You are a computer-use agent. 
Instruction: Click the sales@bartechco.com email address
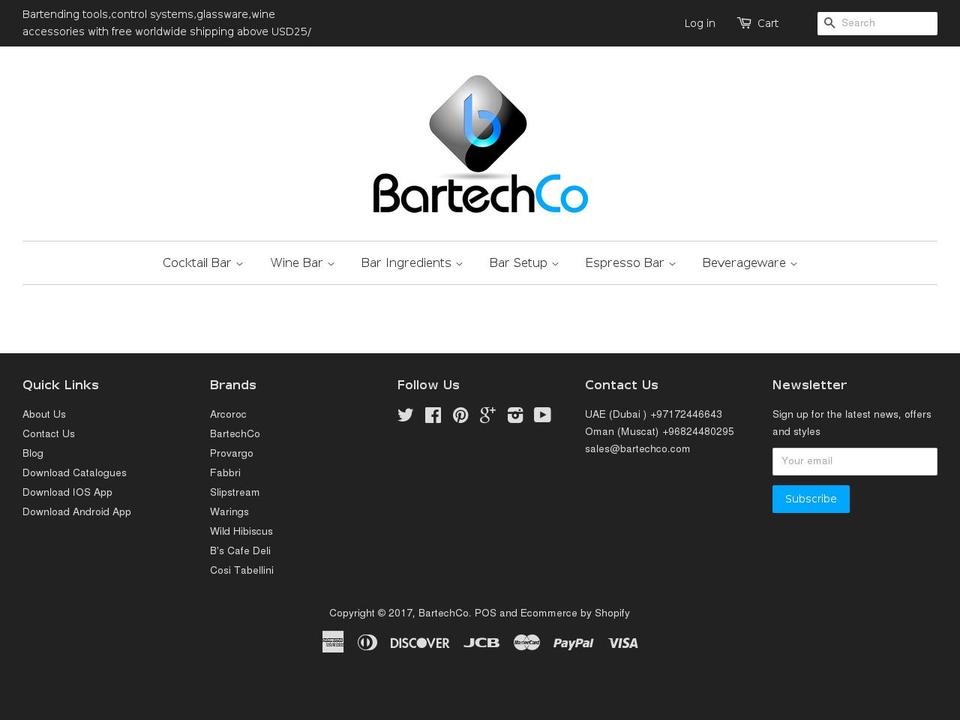[x=637, y=449]
